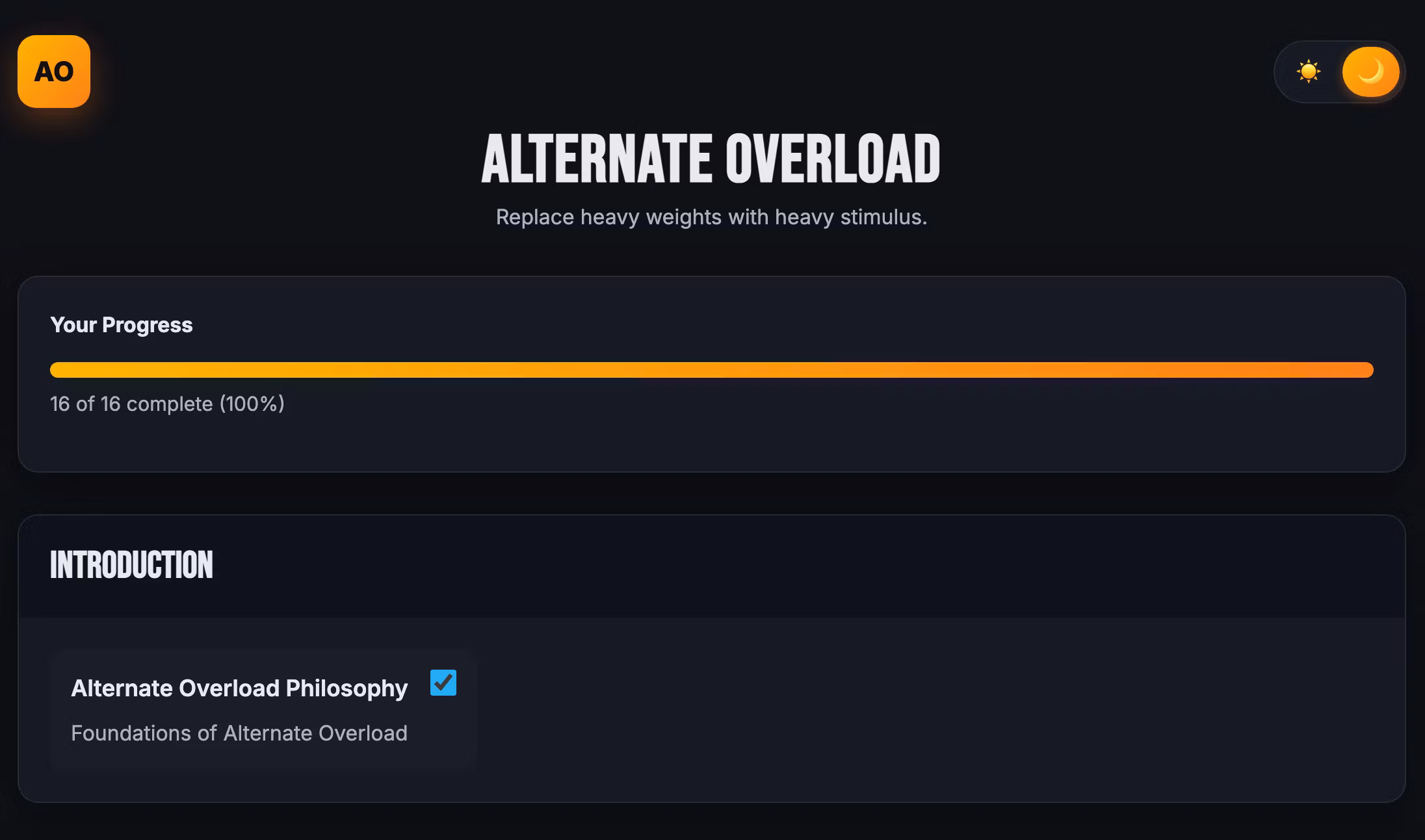
Task: Click the right end of the progress bar
Action: (x=1365, y=370)
